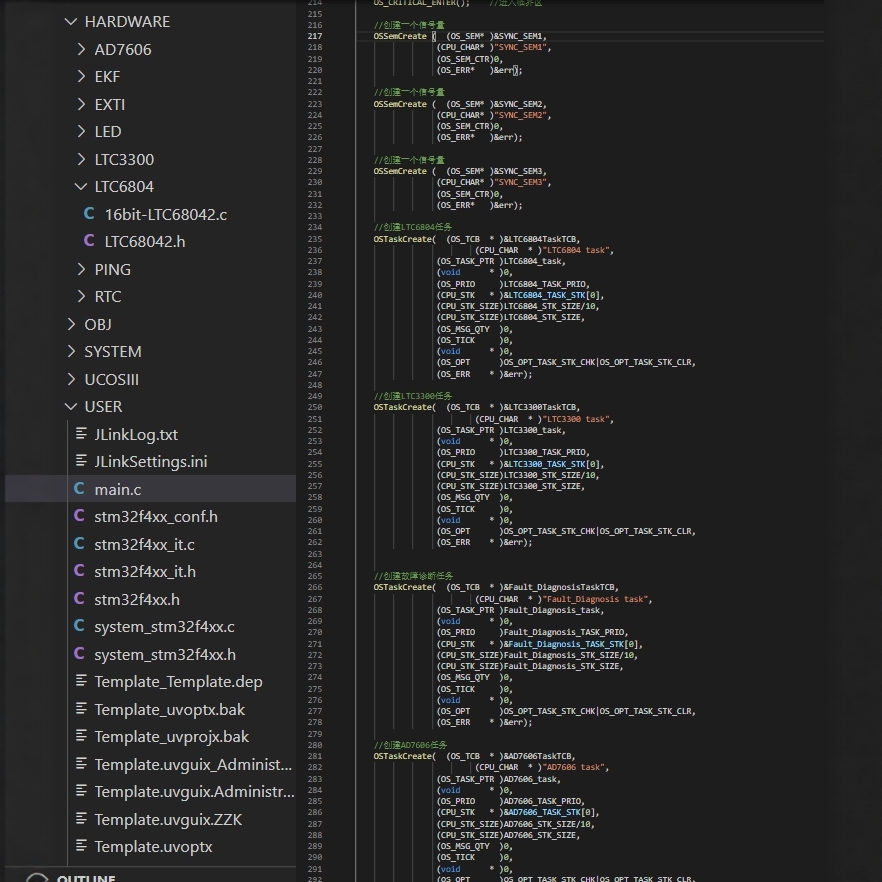Click the file icon beside JLinkSettings.ini
The height and width of the screenshot is (882, 882).
(x=81, y=462)
